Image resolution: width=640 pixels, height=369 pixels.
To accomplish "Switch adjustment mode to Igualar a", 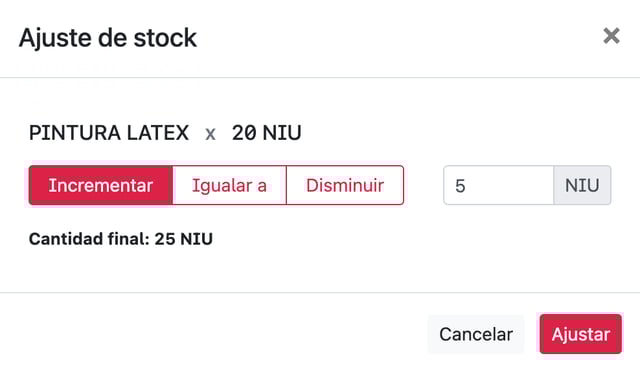I will 229,185.
